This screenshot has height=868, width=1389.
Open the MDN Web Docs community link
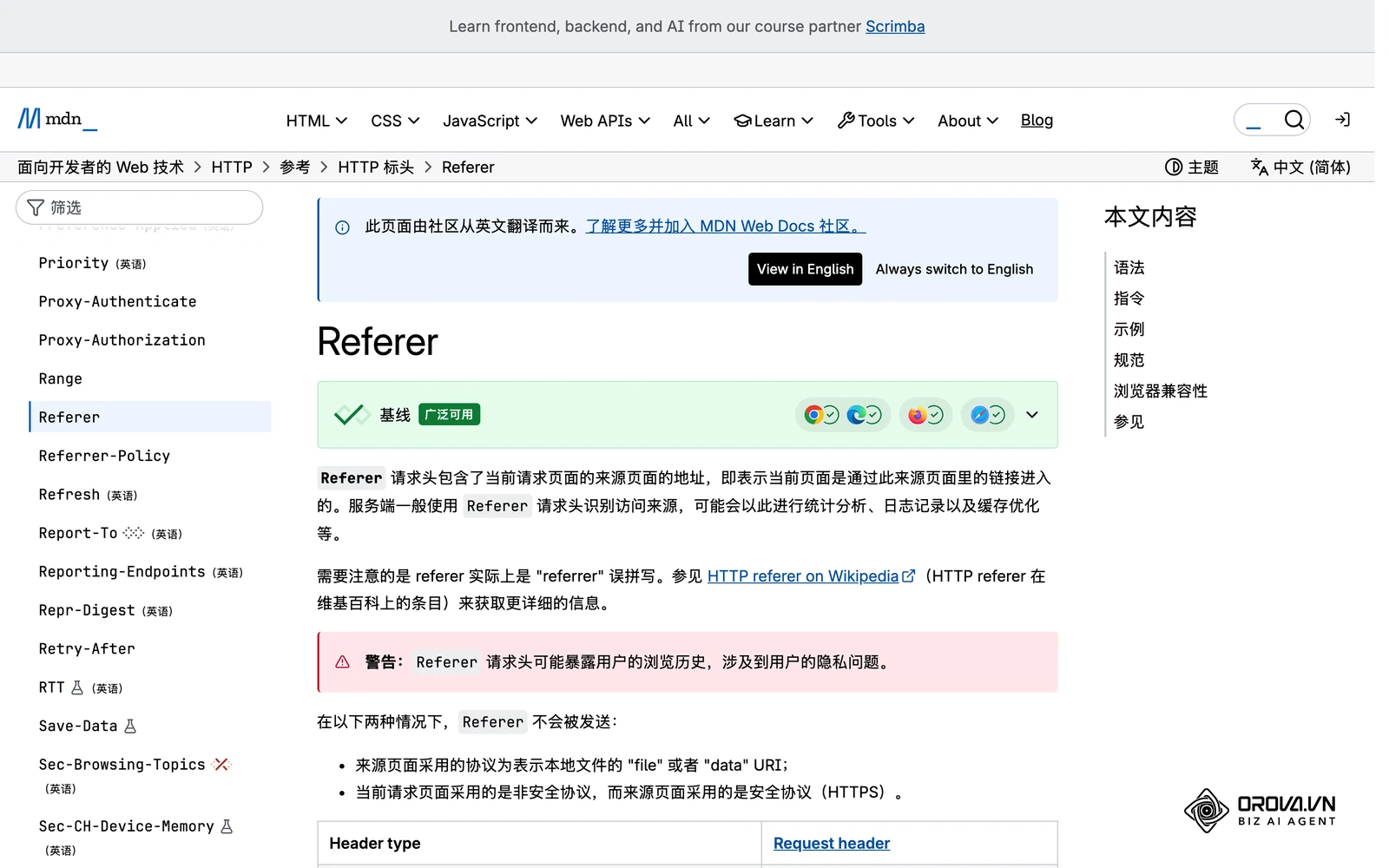point(726,226)
